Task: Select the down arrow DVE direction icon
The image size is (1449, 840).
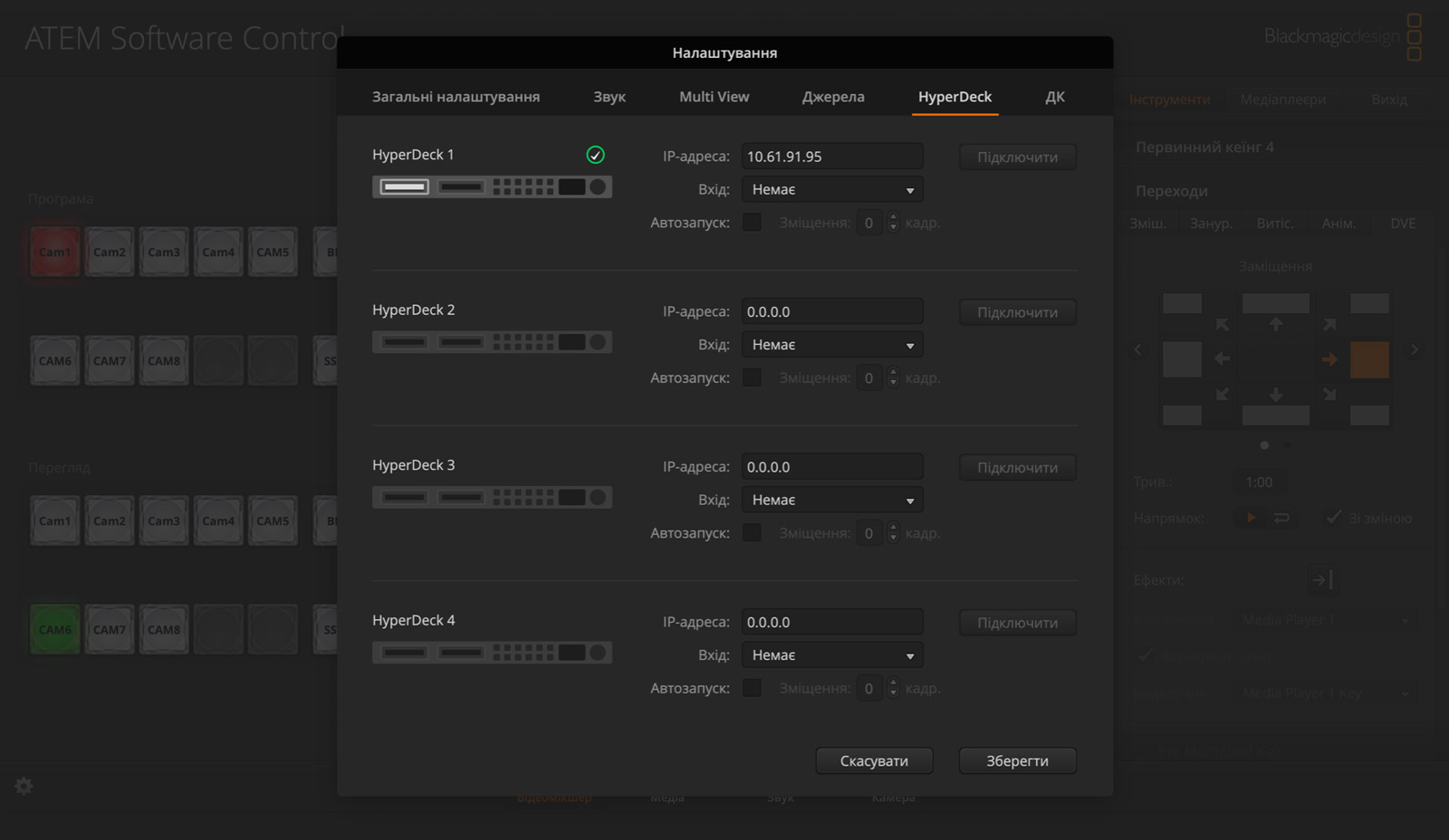Action: [x=1276, y=395]
